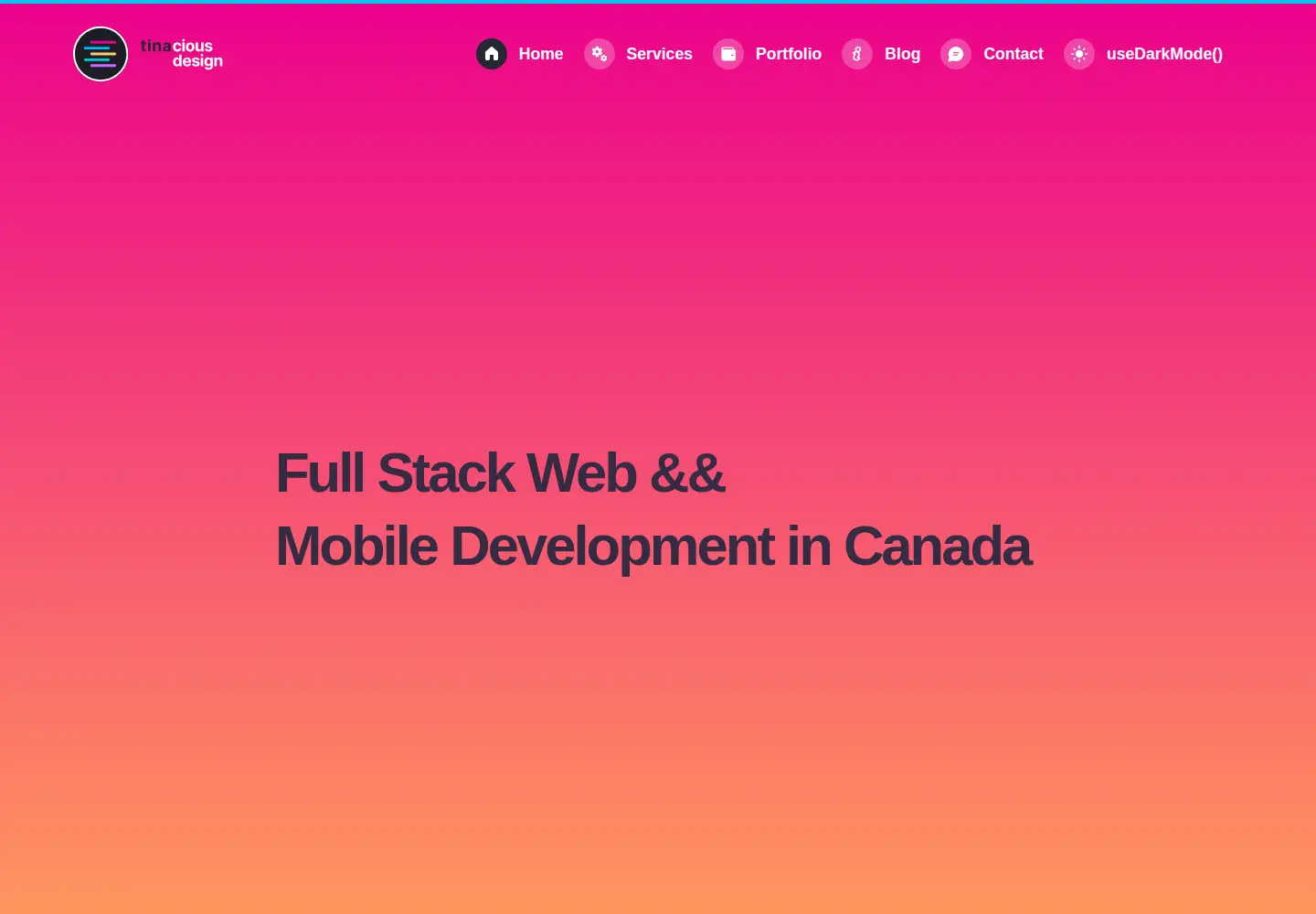Screen dimensions: 1316x914
Task: Toggle dark mode via sun icon
Action: click(x=1079, y=54)
